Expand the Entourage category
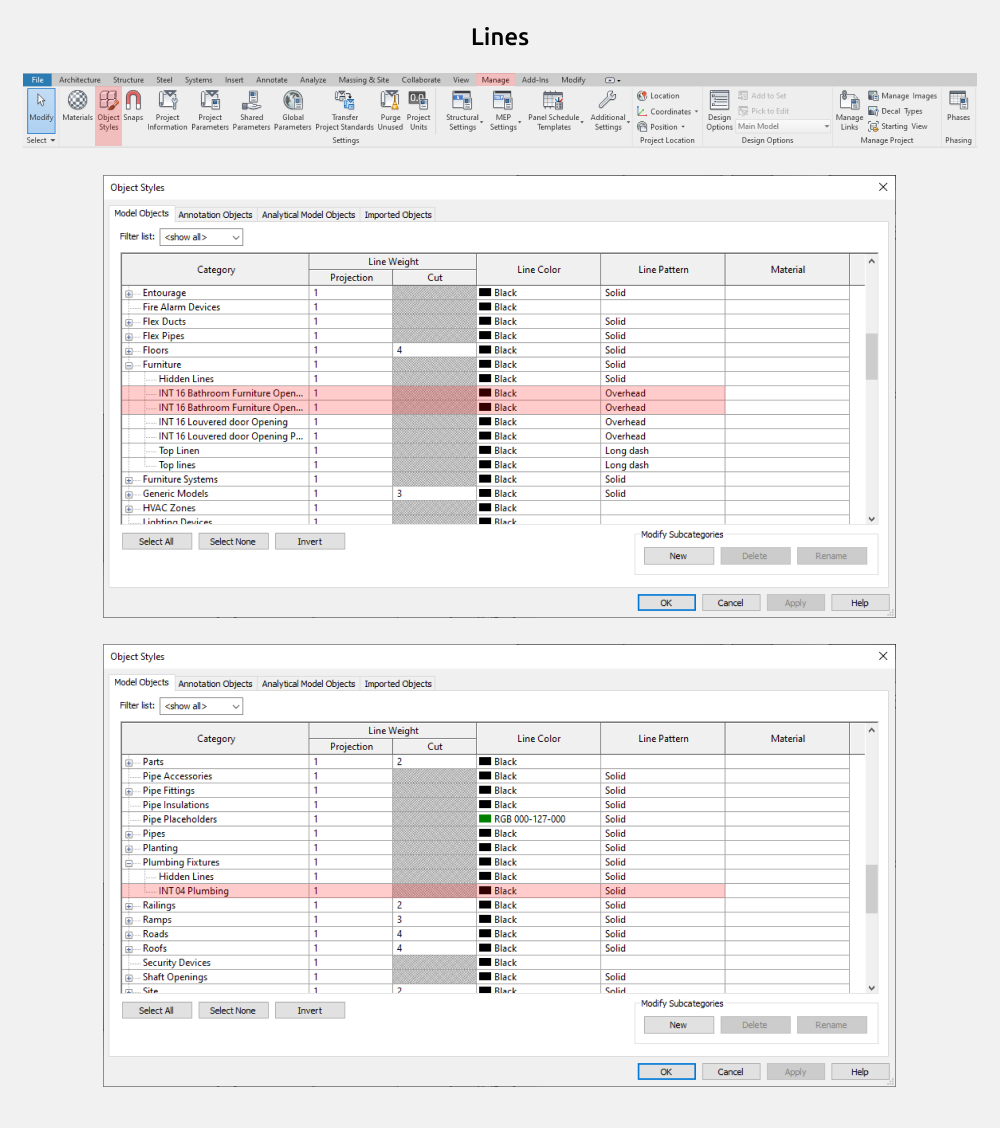This screenshot has height=1128, width=1000. pyautogui.click(x=129, y=294)
